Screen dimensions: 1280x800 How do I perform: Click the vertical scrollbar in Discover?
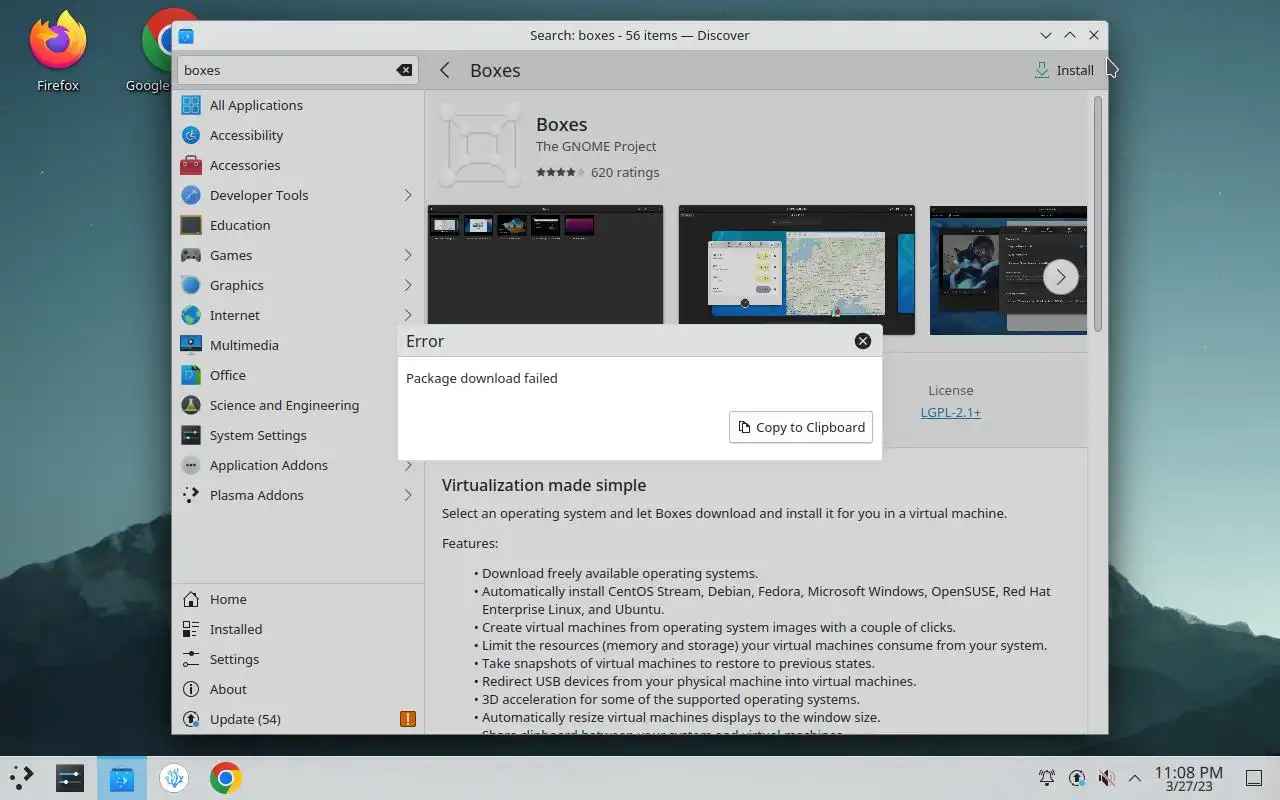[x=1098, y=214]
